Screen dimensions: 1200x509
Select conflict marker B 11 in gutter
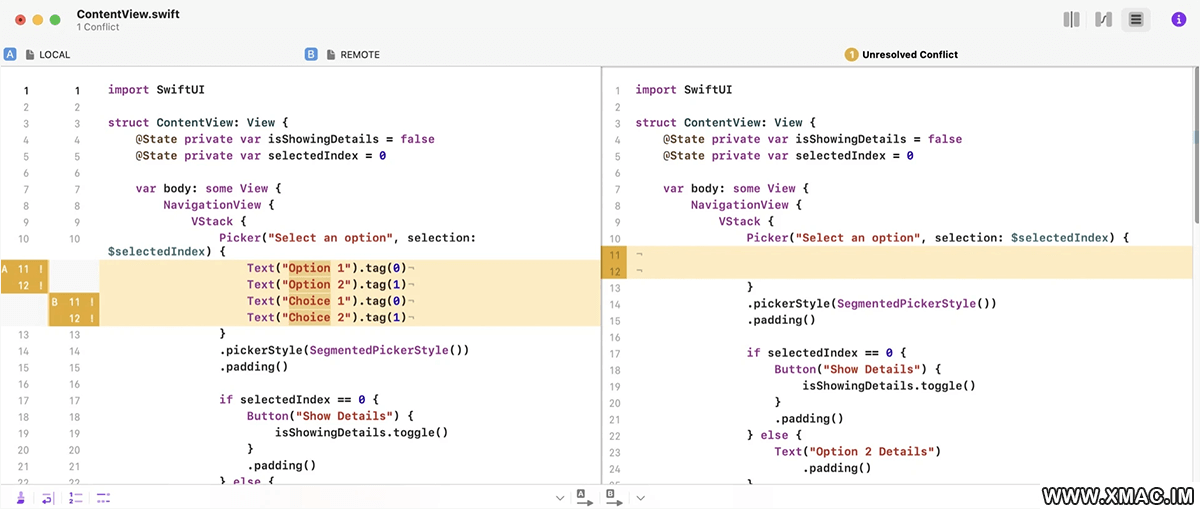point(75,301)
